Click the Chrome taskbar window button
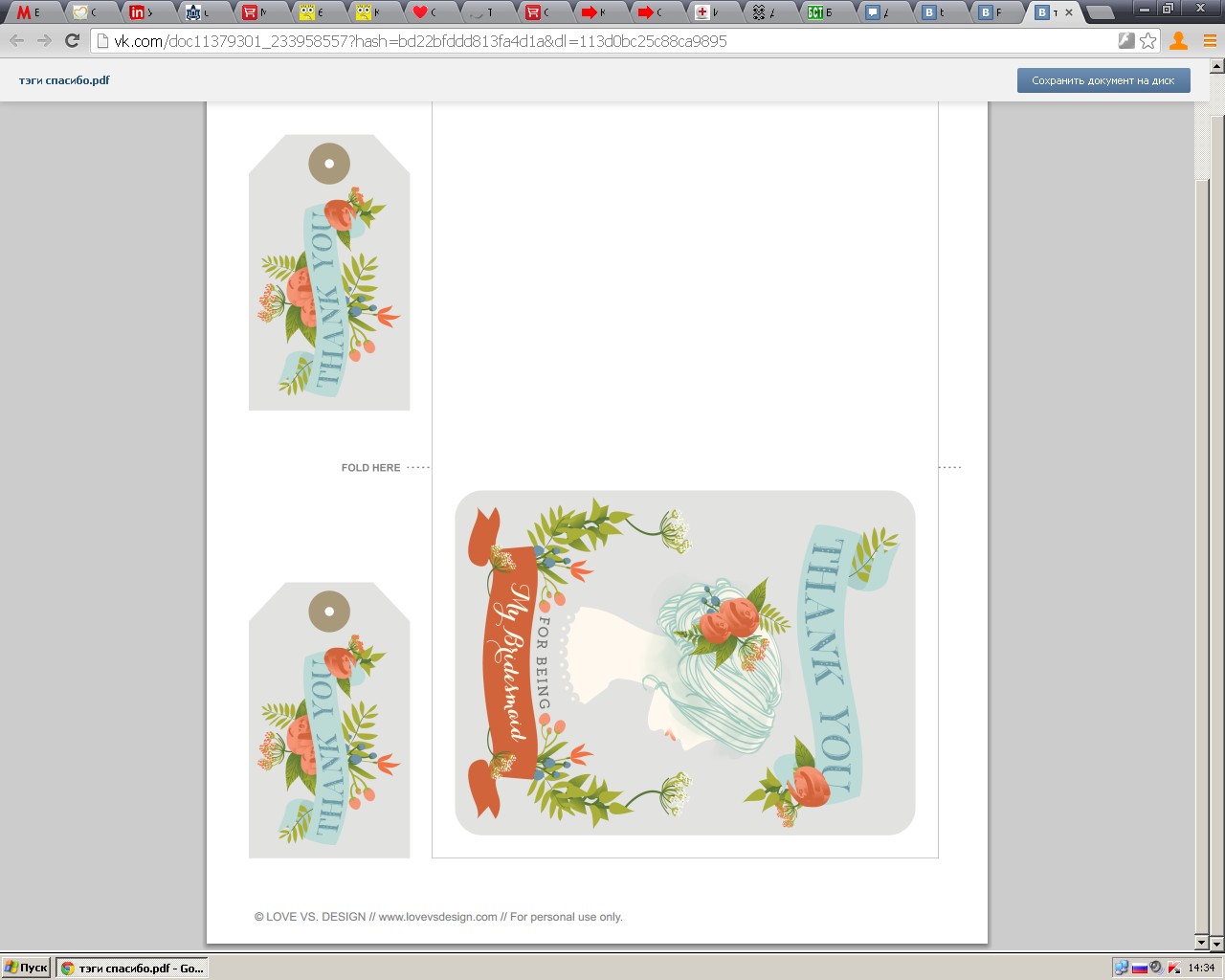The image size is (1225, 980). (x=132, y=968)
